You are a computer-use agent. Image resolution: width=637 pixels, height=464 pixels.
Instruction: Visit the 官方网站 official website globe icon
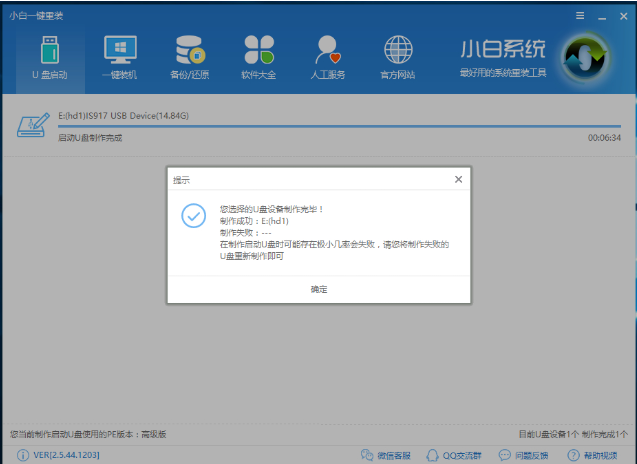(398, 56)
